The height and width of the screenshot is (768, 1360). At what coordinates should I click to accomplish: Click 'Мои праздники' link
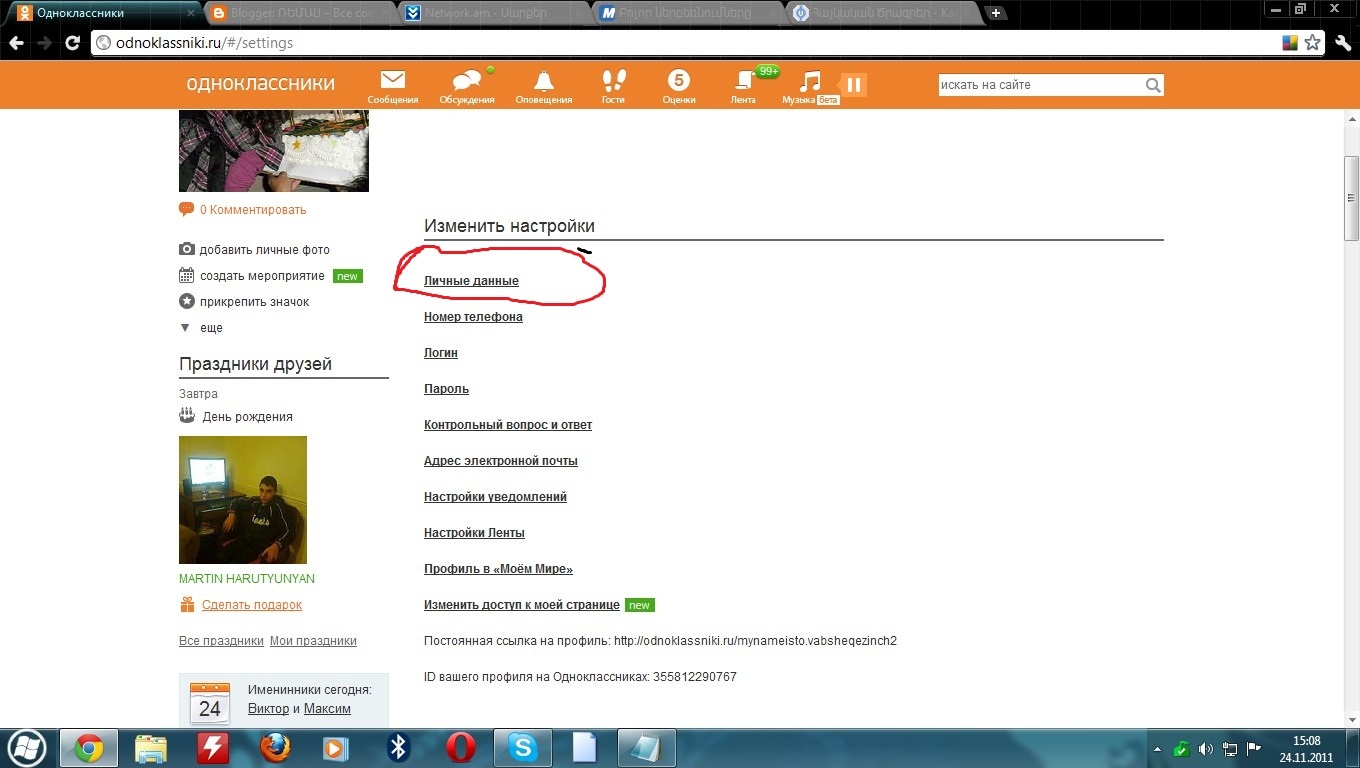tap(313, 641)
